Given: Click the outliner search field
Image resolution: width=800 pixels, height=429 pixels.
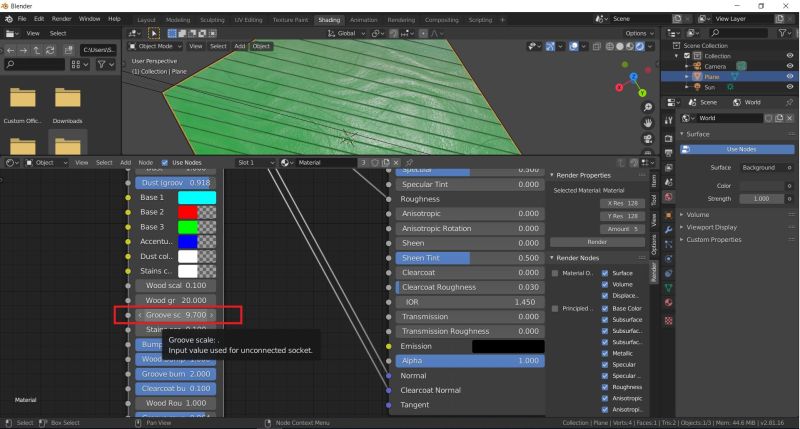Looking at the screenshot, I should (738, 33).
